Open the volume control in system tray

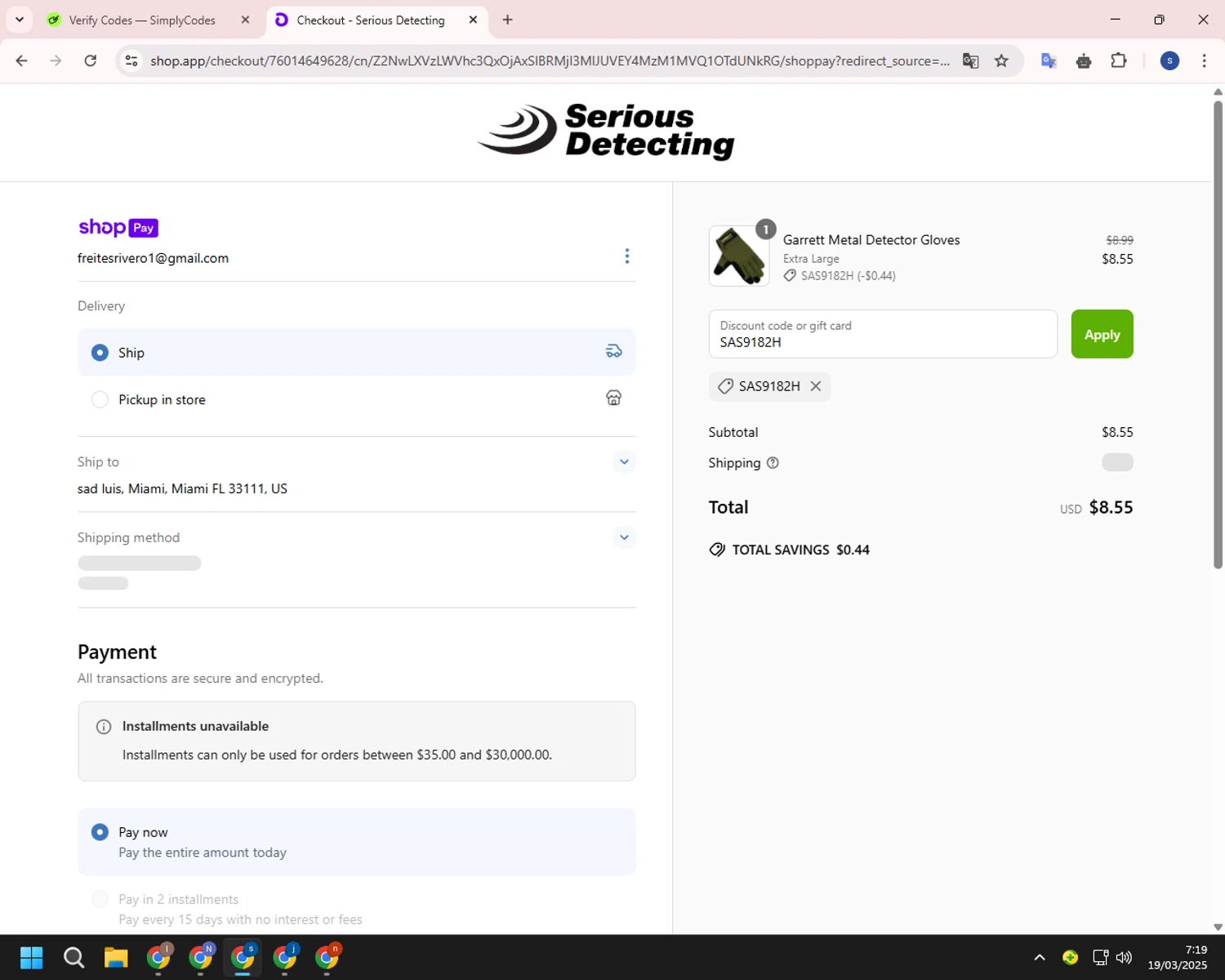point(1124,957)
